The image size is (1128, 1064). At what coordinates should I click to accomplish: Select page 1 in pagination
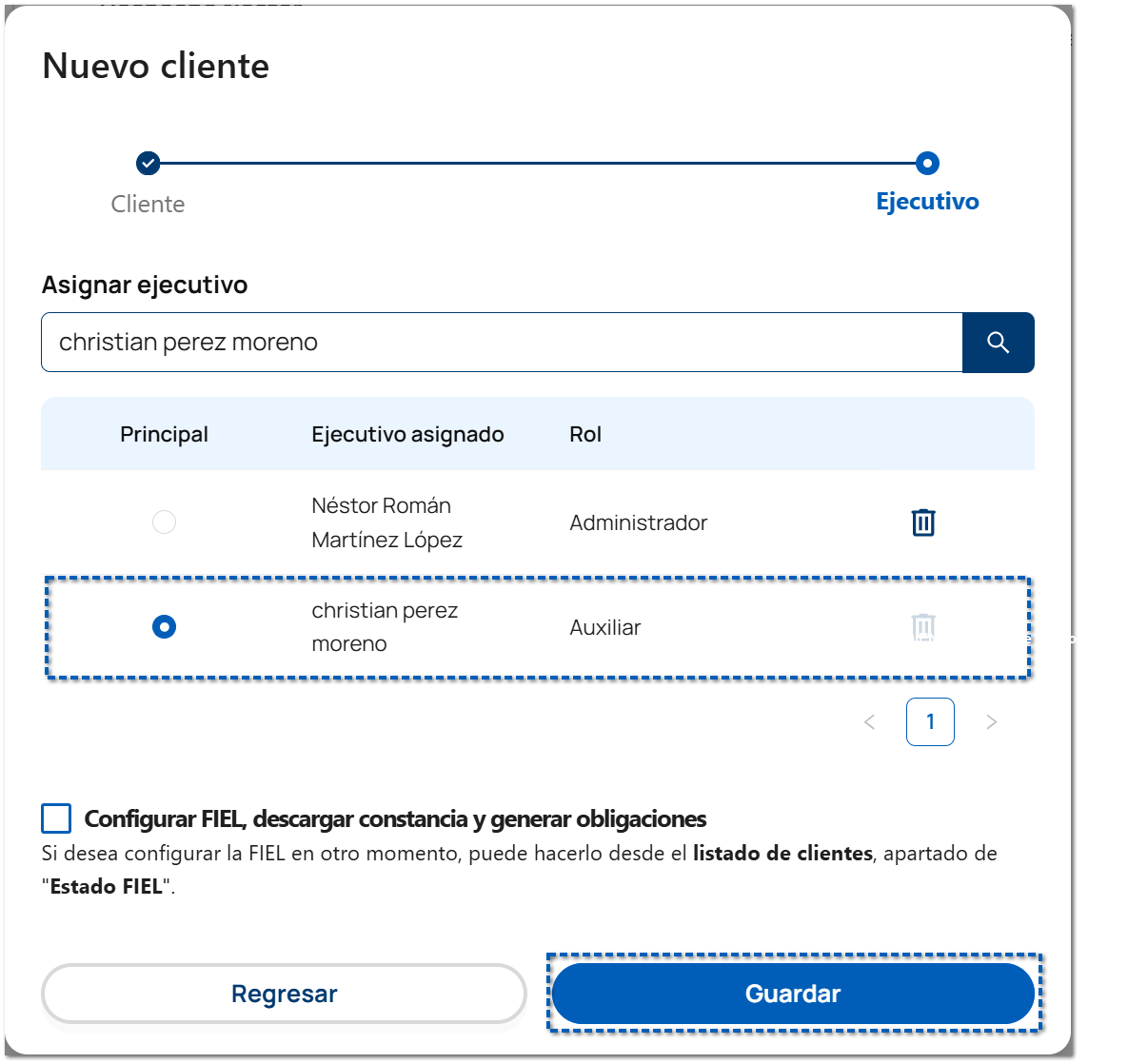(x=930, y=722)
